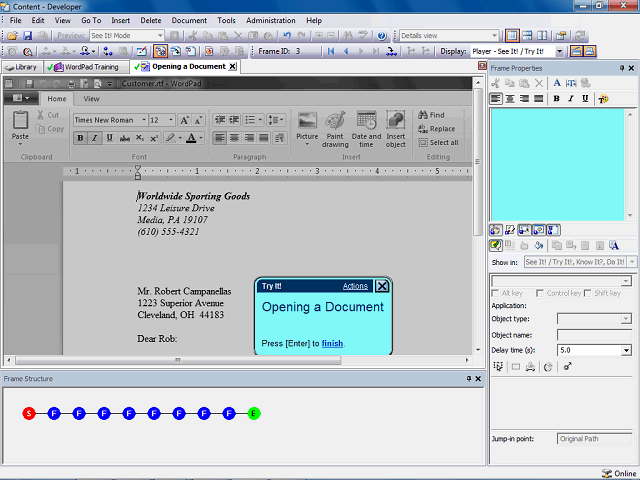
Task: Switch to the WordPad Training tab
Action: [x=86, y=67]
